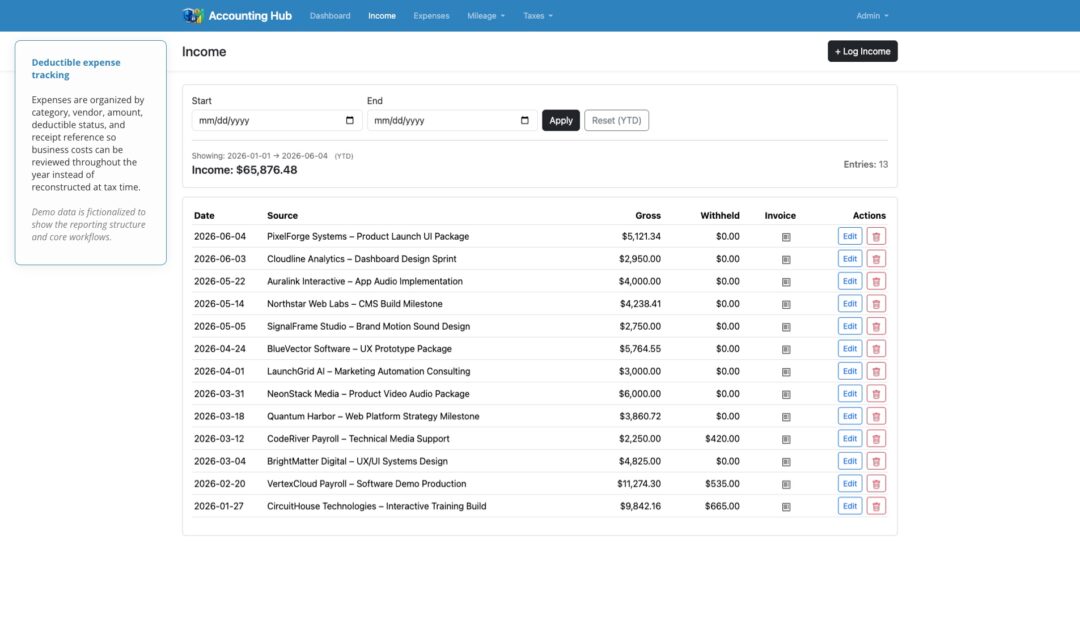View invoice icon for LaunchGrid AI row
The height and width of the screenshot is (621, 1080).
click(x=786, y=372)
